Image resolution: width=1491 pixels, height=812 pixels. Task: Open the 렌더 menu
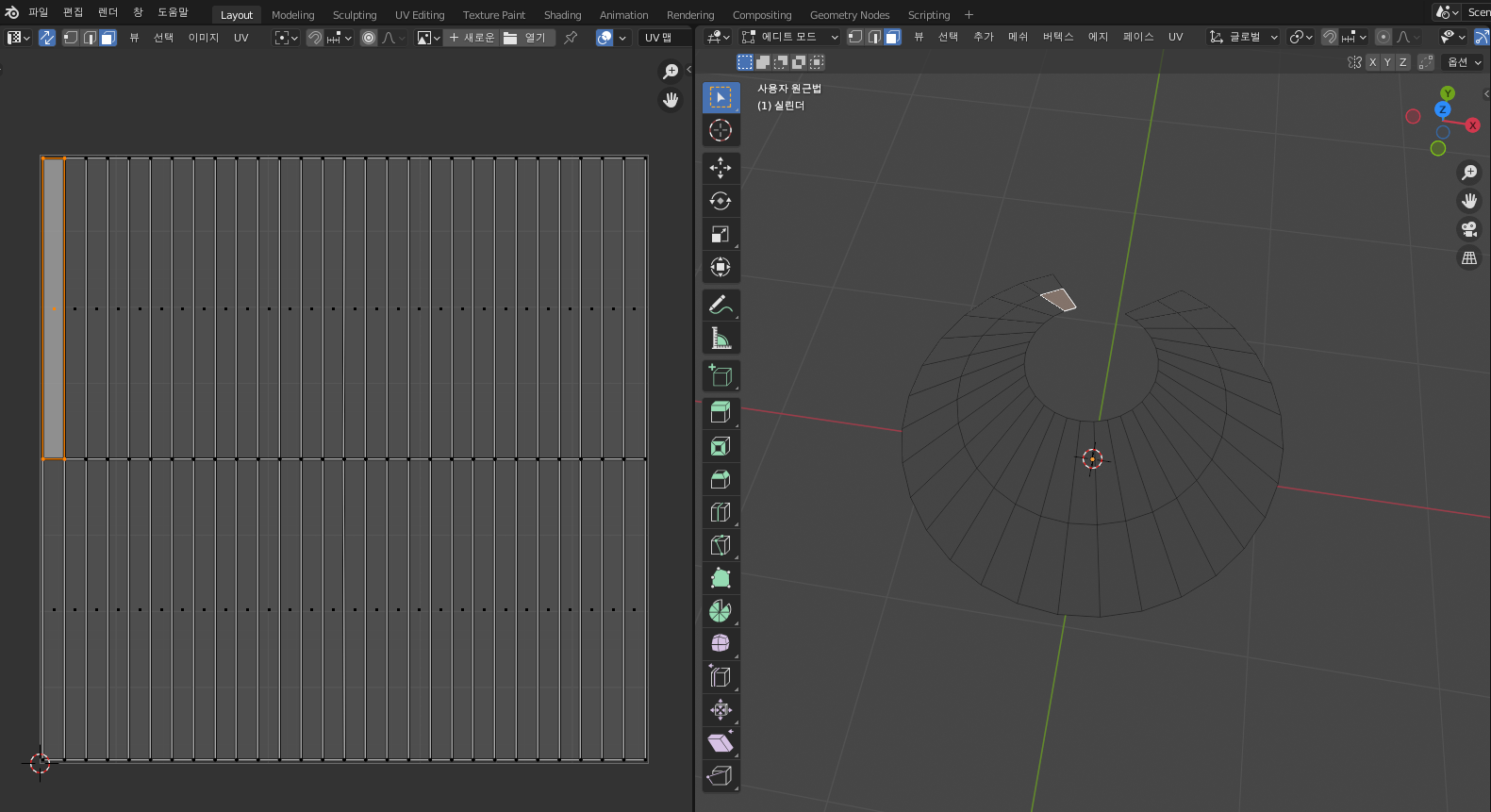pos(108,12)
